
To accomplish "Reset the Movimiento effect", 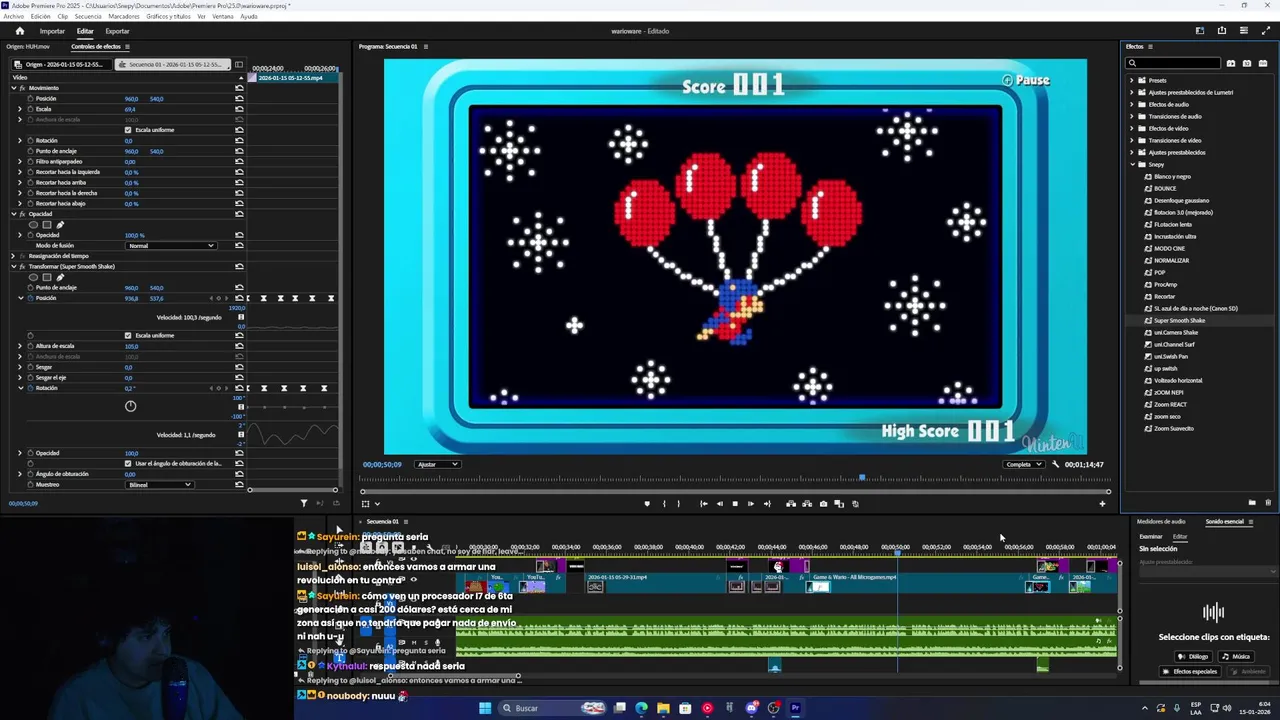I will (239, 88).
